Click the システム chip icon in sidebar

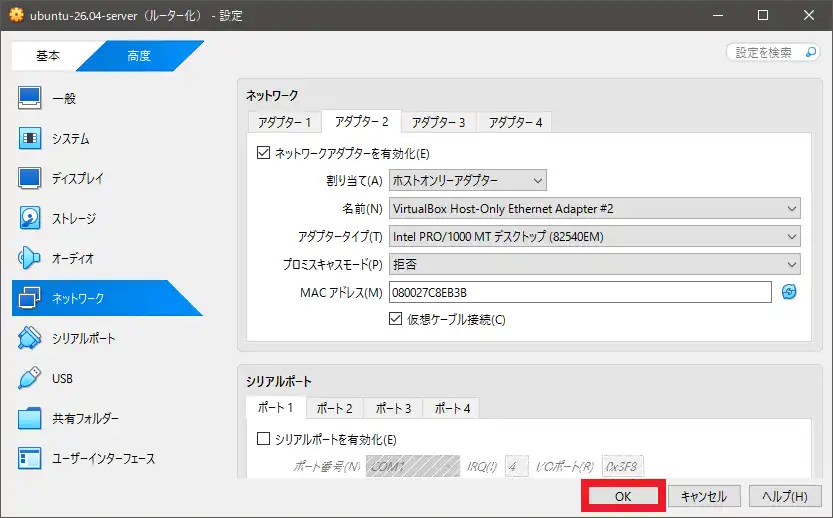pyautogui.click(x=29, y=138)
